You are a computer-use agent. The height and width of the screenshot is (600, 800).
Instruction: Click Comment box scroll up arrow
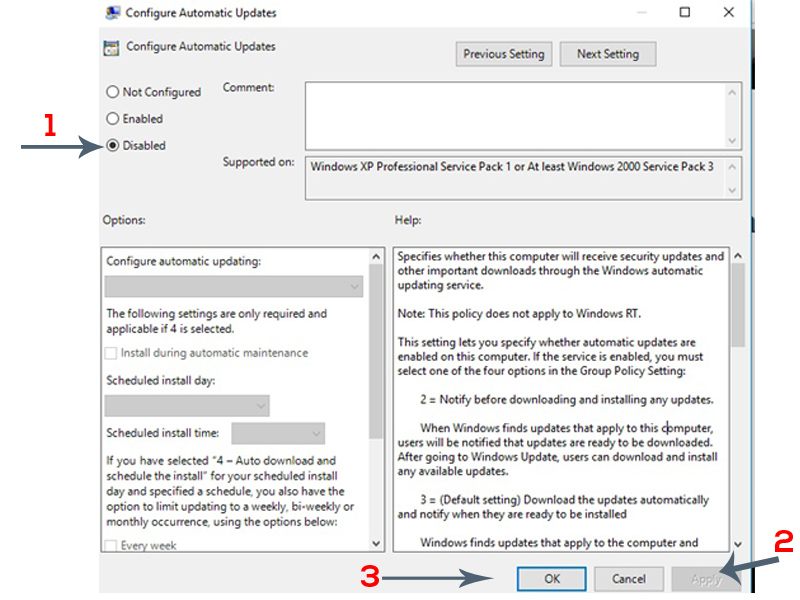pos(732,92)
